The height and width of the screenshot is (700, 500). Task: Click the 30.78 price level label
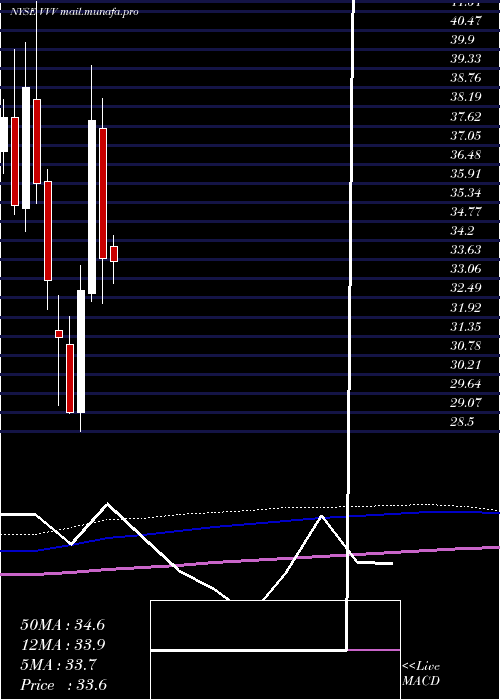466,346
